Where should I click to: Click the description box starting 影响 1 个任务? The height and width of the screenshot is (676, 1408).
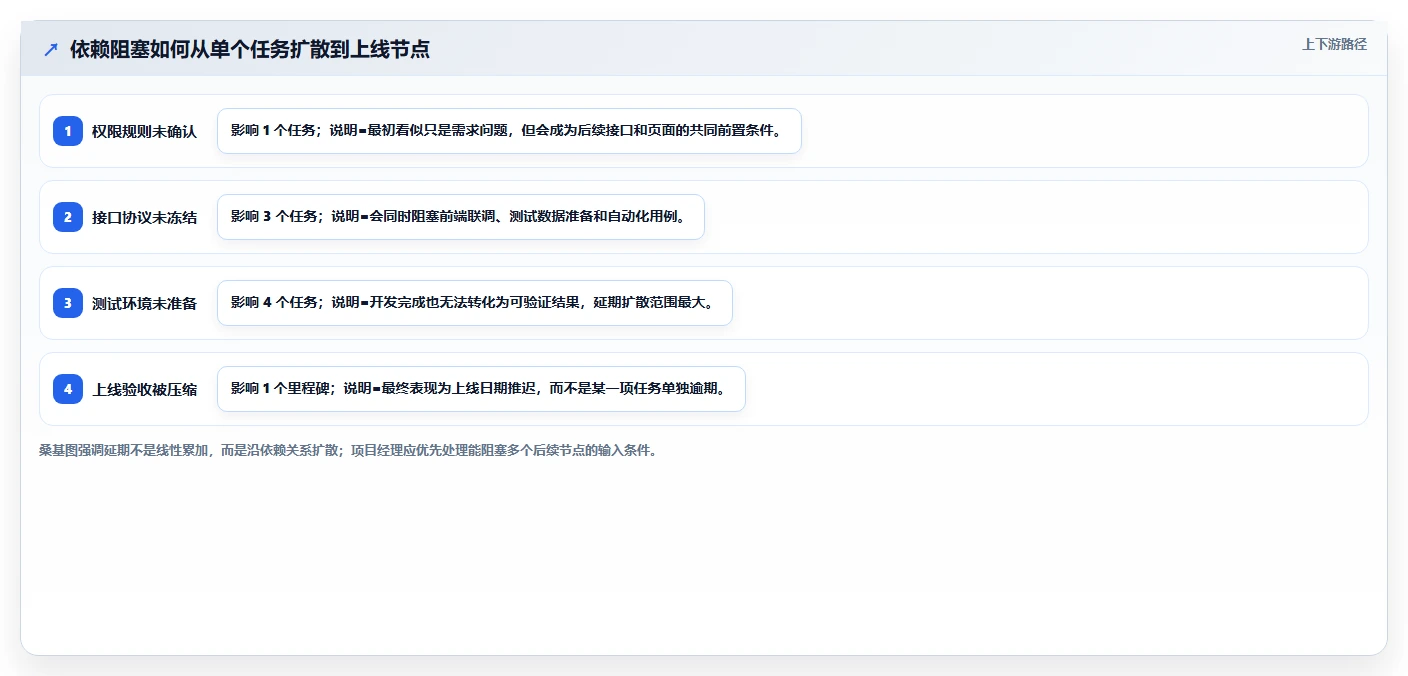tap(509, 131)
